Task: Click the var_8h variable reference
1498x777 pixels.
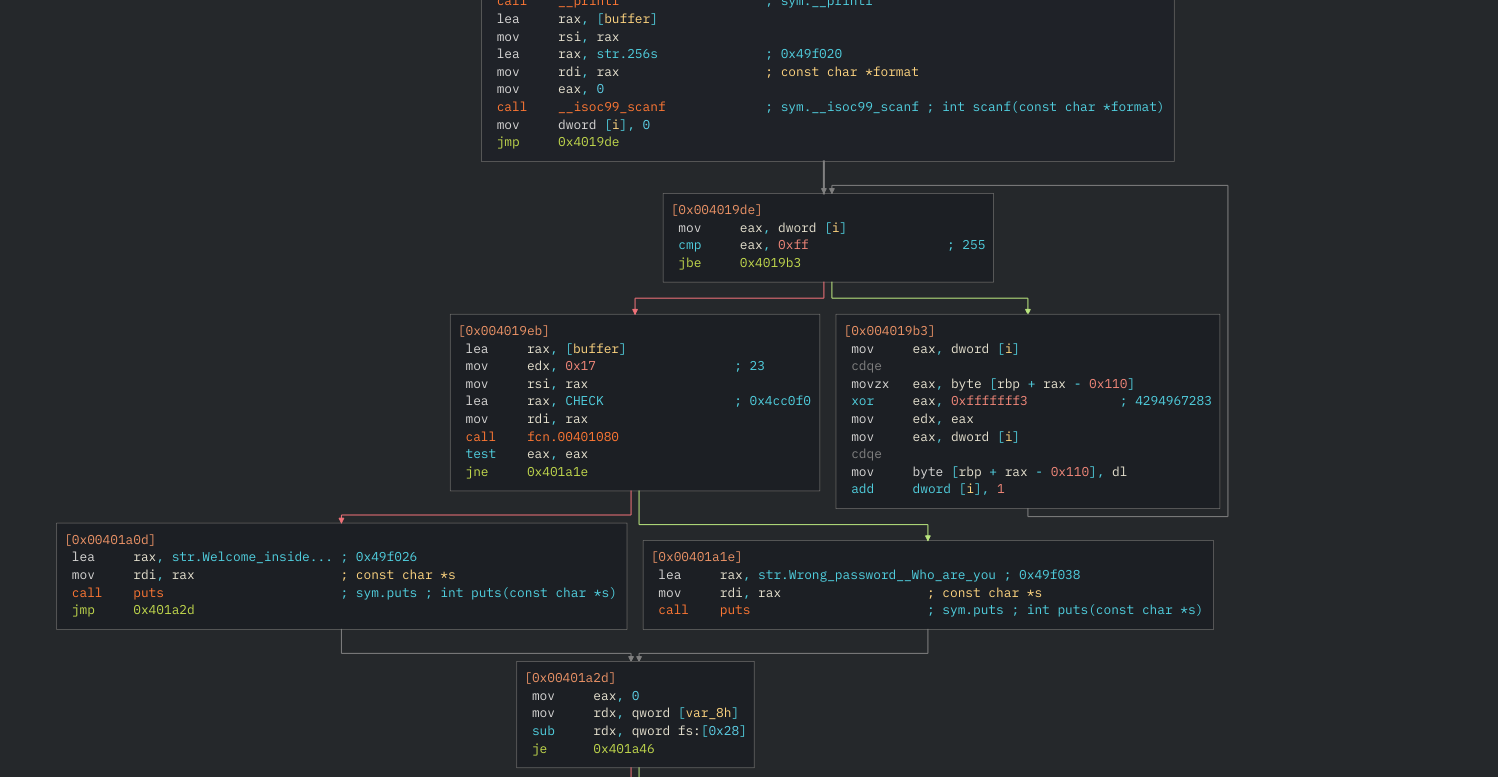Action: pos(708,712)
